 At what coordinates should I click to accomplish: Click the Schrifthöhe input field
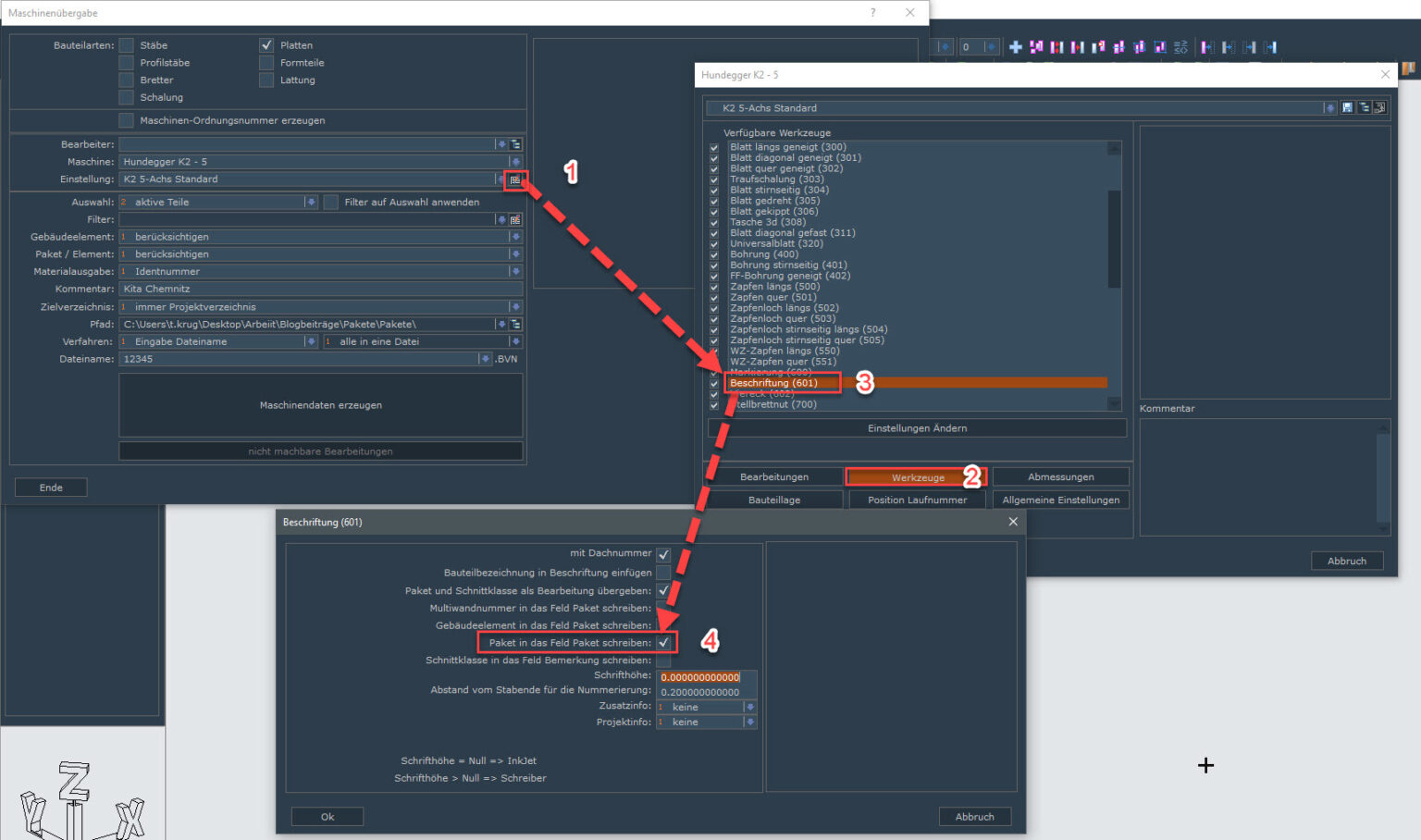pyautogui.click(x=706, y=677)
